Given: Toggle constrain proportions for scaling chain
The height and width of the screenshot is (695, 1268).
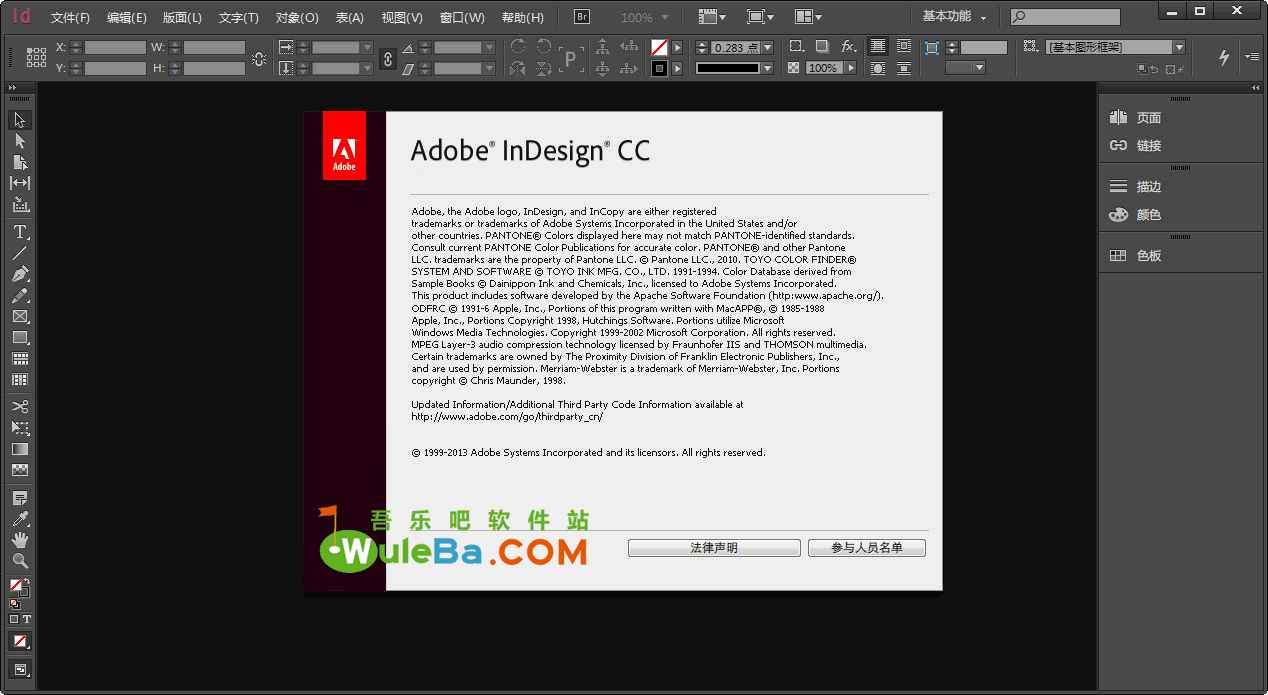Looking at the screenshot, I should [388, 58].
